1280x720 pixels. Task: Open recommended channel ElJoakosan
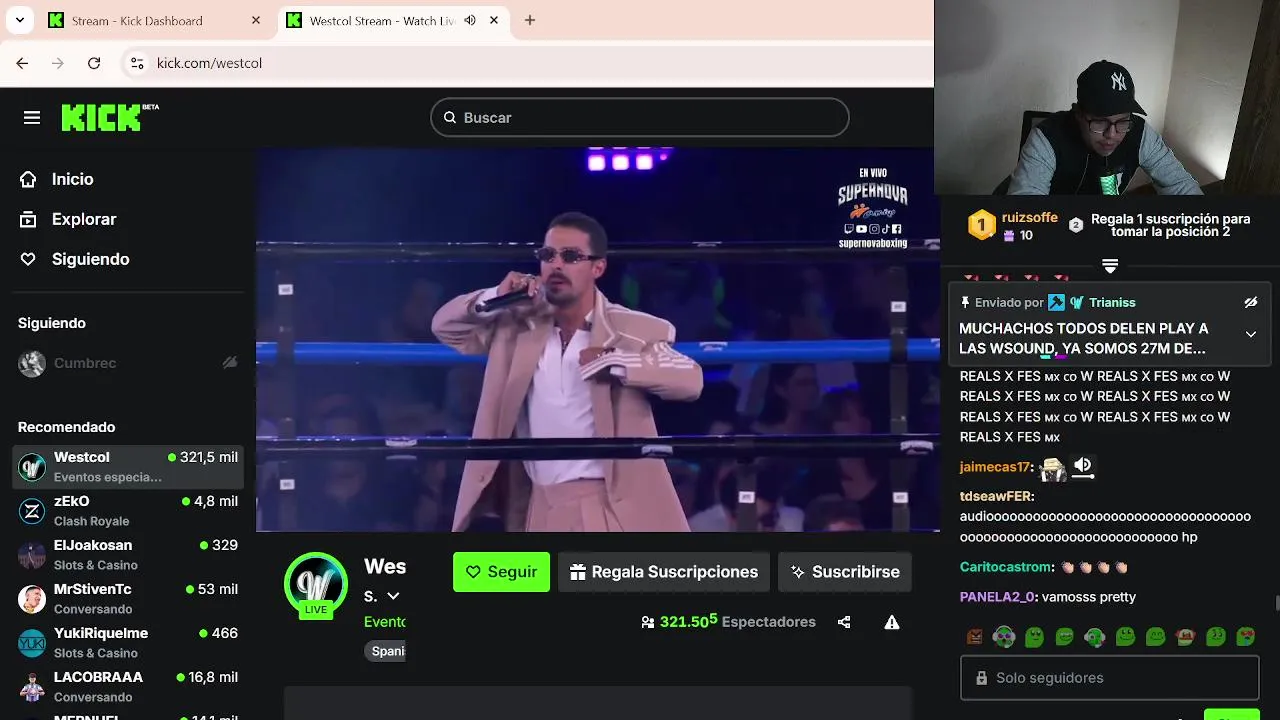click(x=128, y=555)
